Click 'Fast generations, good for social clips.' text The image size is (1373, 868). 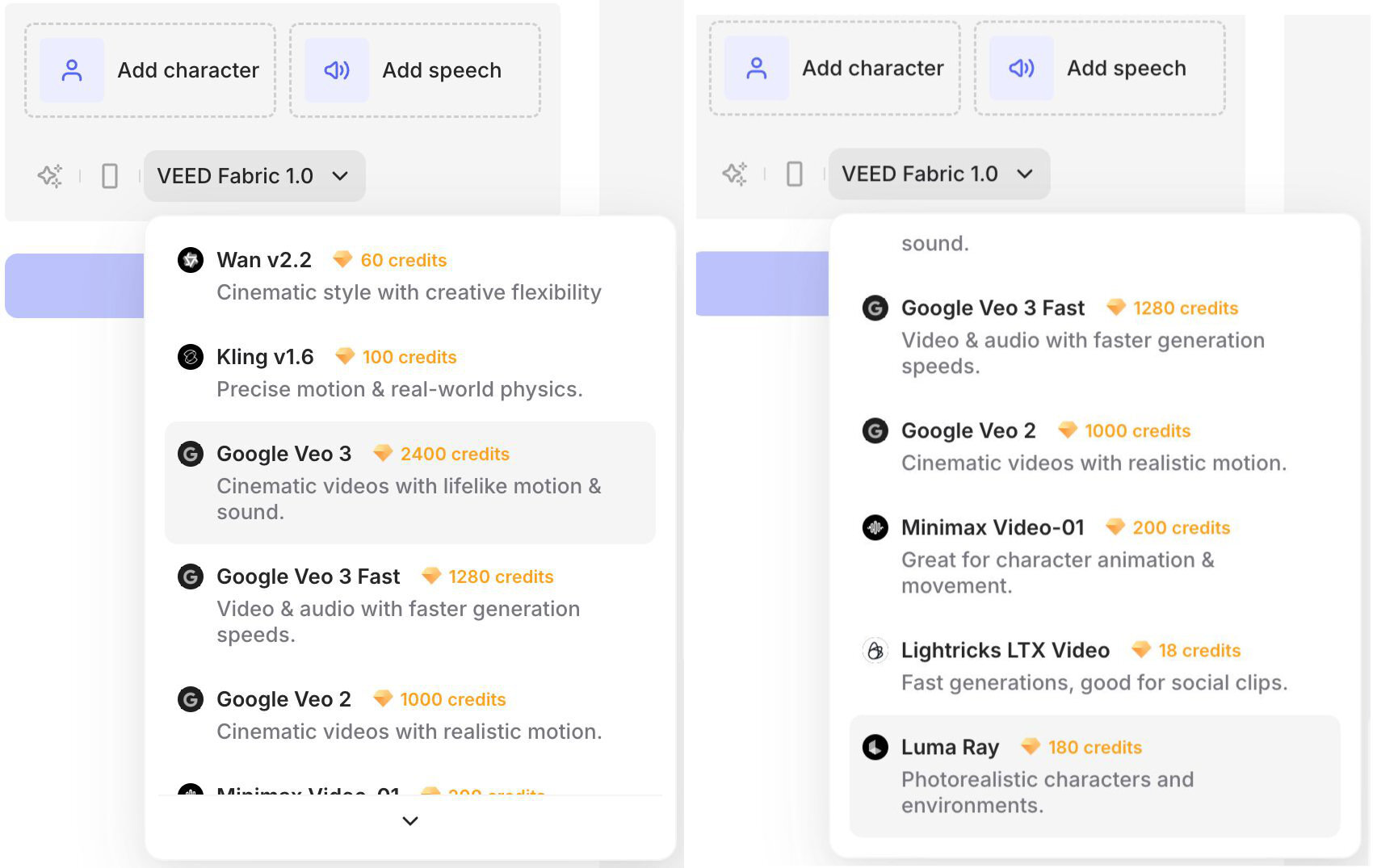coord(1094,682)
